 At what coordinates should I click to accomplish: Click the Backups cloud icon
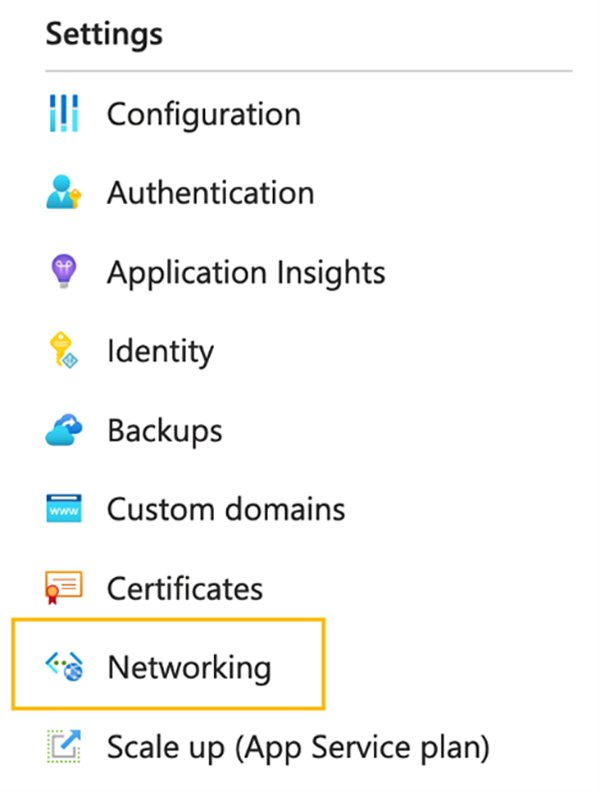coord(63,431)
